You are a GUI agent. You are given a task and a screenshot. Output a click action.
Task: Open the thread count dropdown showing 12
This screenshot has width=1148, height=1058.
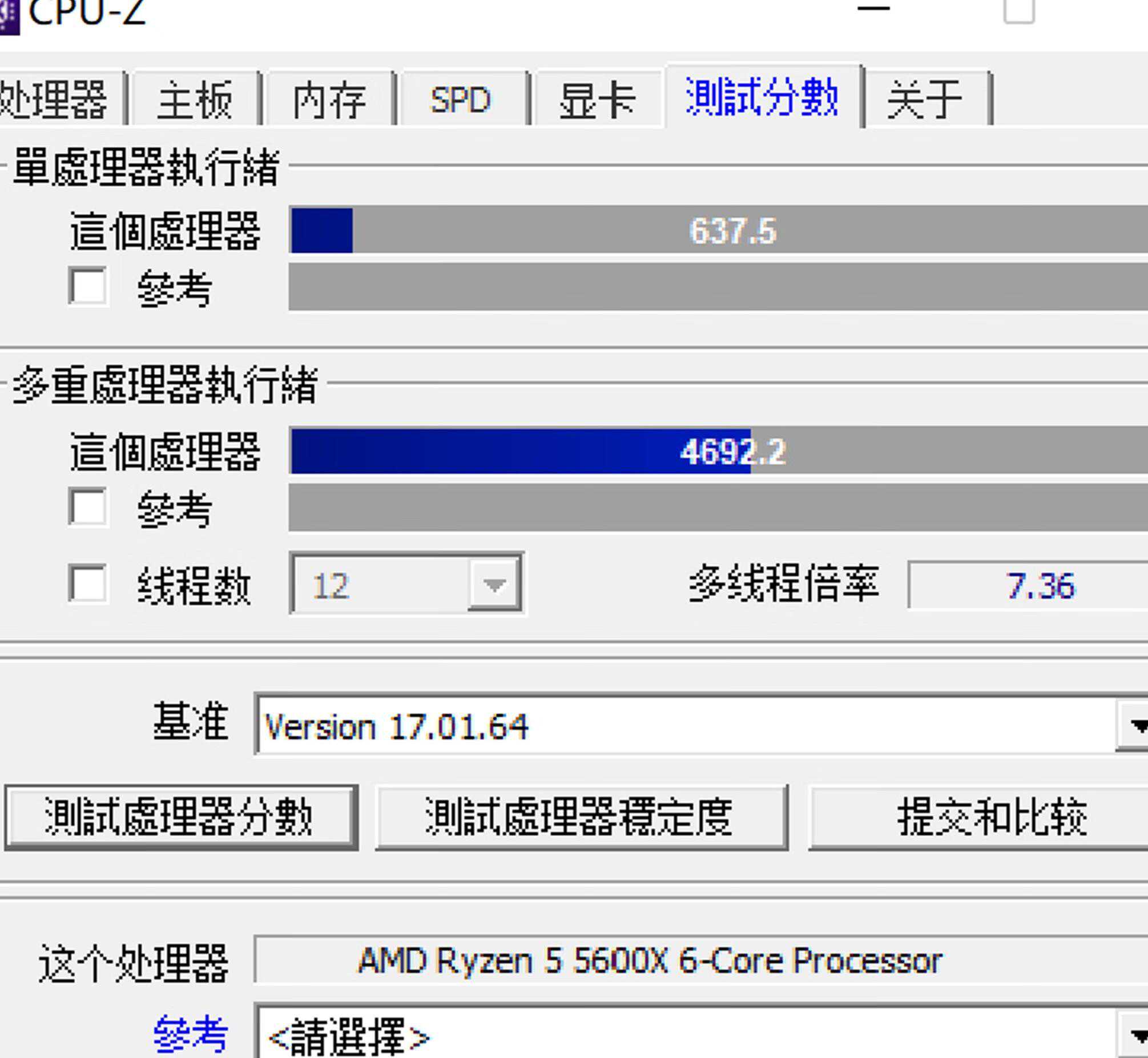coord(494,585)
